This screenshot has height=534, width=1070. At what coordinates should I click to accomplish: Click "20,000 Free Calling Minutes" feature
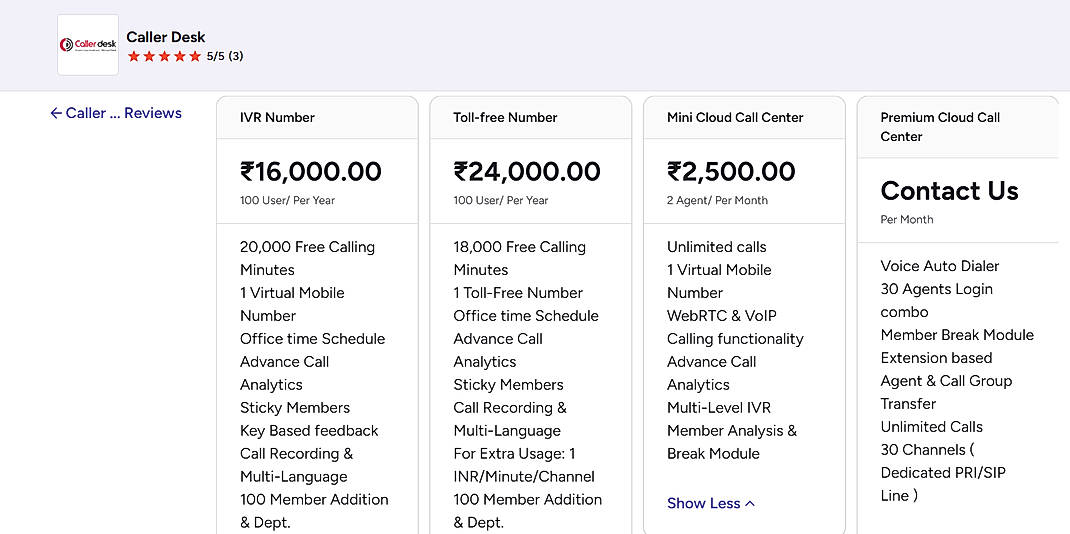tap(308, 258)
